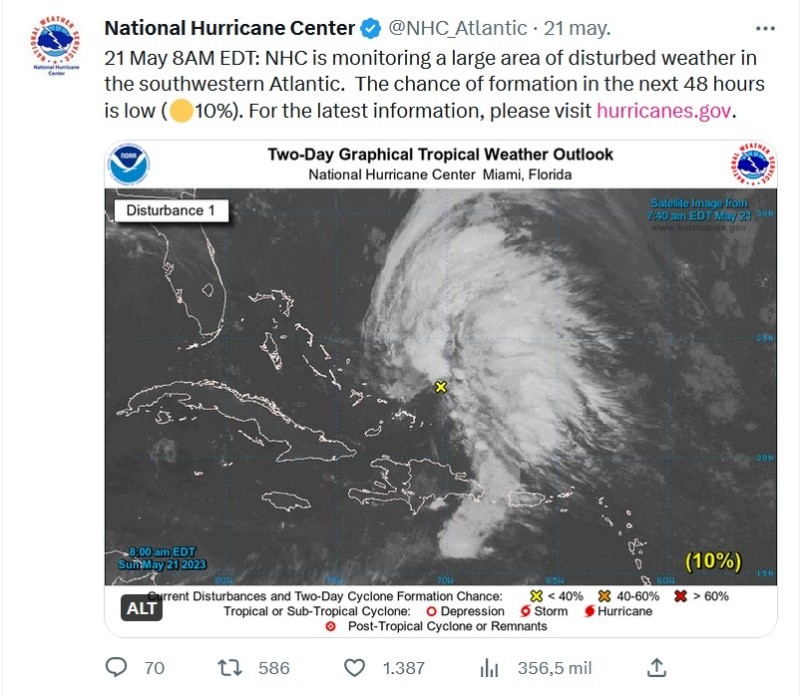Open the National Hurricane Center profile name
800x696 pixels.
click(x=229, y=26)
